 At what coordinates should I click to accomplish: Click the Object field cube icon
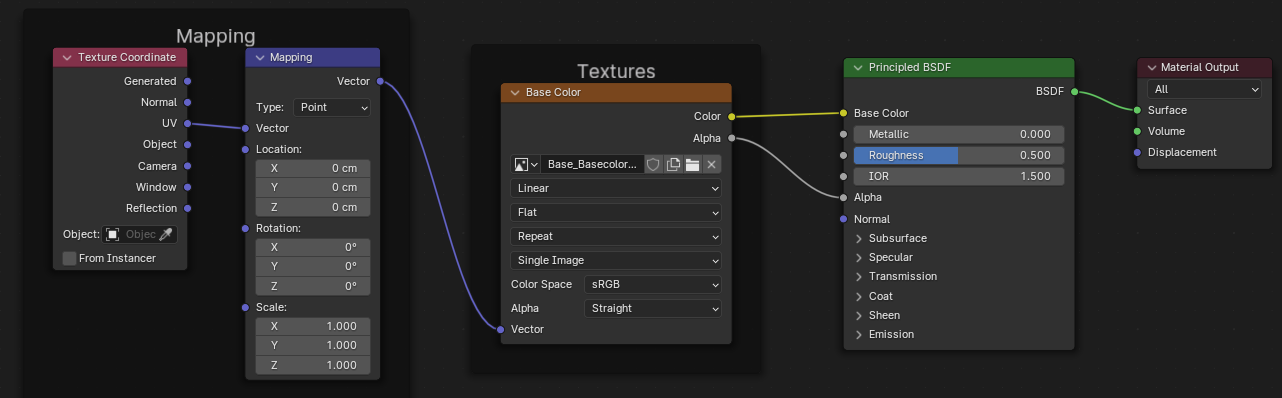(x=113, y=234)
